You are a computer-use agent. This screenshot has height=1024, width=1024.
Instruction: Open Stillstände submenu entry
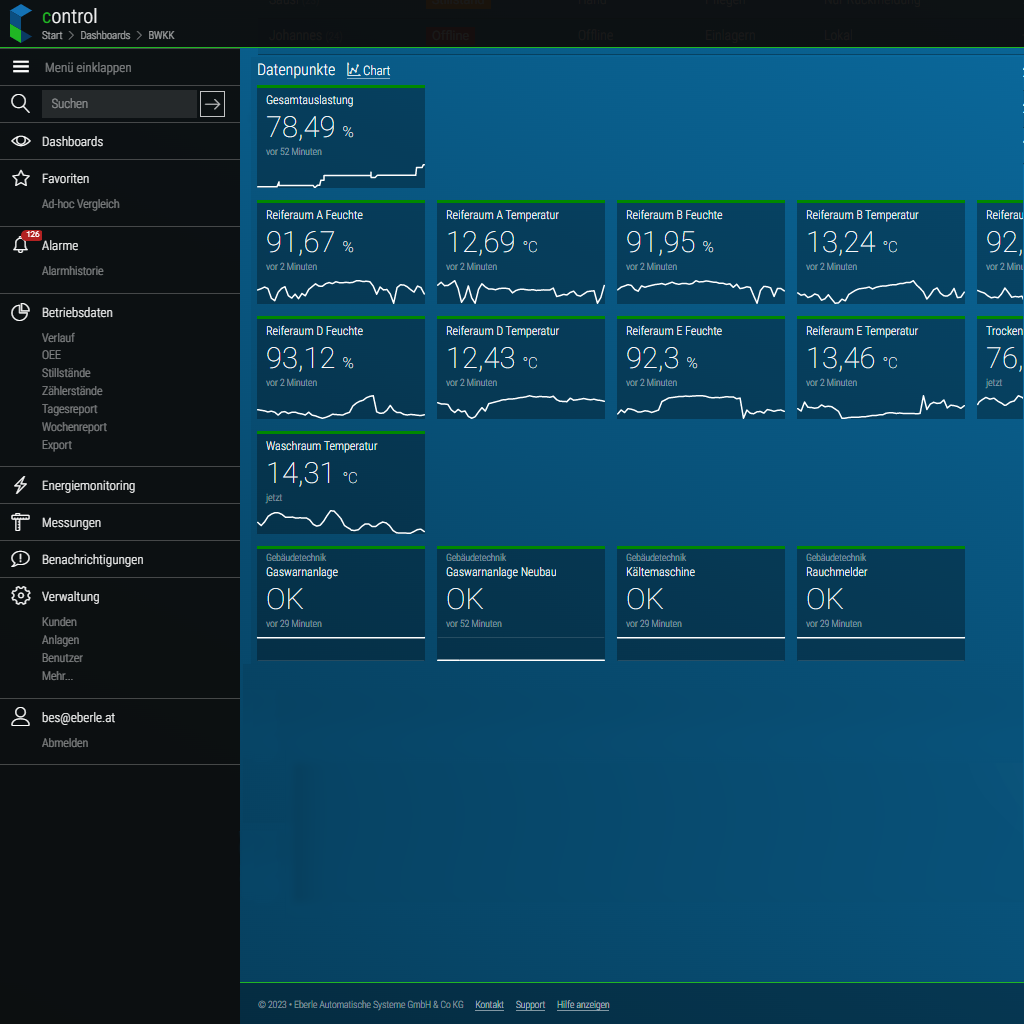(66, 373)
